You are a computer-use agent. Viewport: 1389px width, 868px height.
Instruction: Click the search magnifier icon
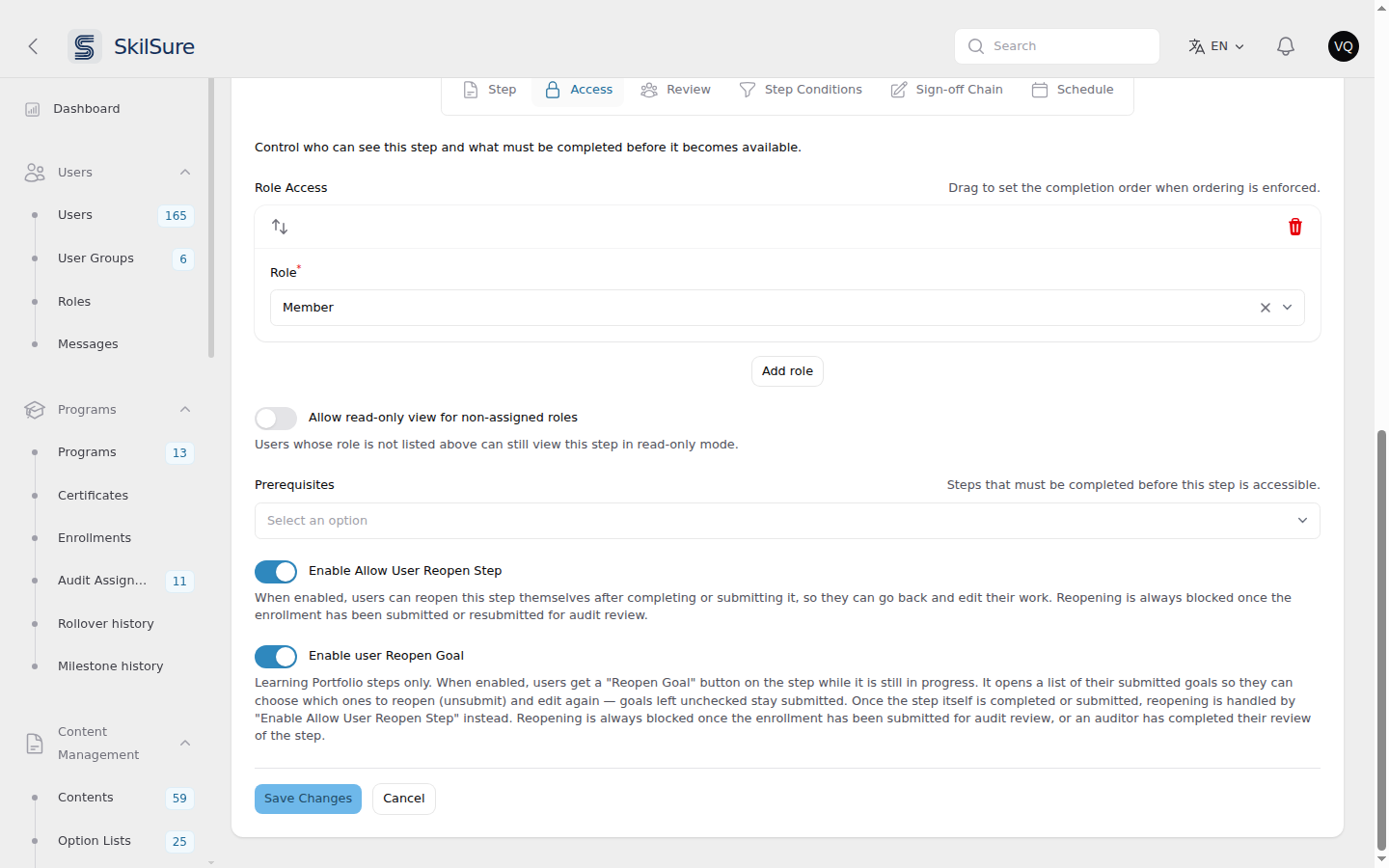(976, 46)
